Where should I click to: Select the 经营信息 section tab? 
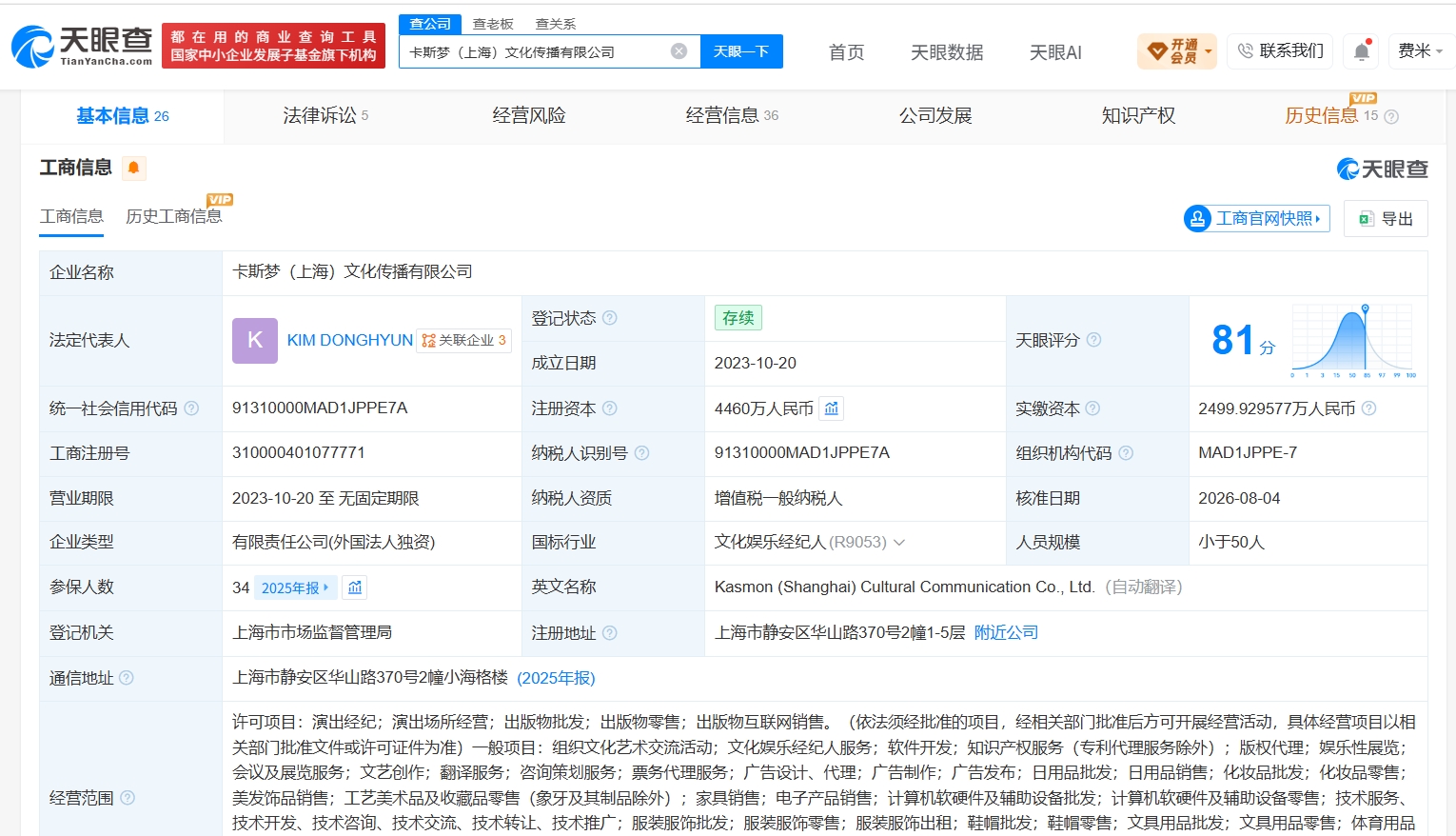coord(732,116)
